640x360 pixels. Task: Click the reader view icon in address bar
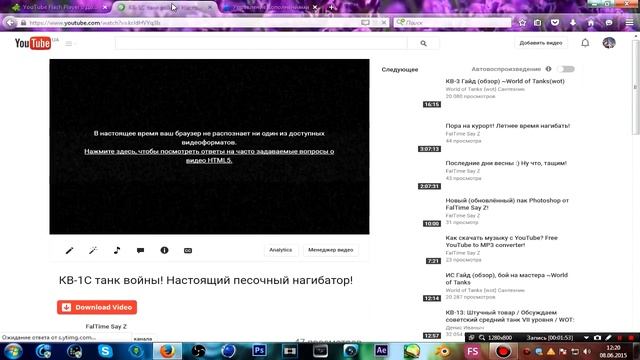click(365, 23)
